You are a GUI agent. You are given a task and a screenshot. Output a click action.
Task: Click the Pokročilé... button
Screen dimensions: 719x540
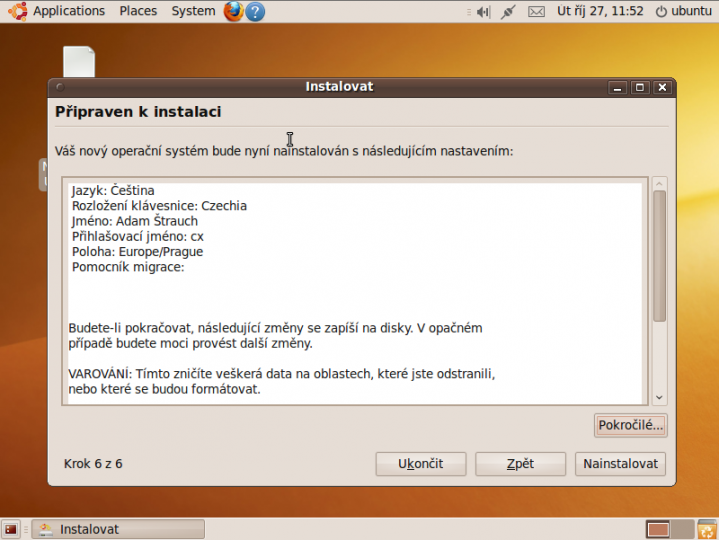pyautogui.click(x=631, y=425)
